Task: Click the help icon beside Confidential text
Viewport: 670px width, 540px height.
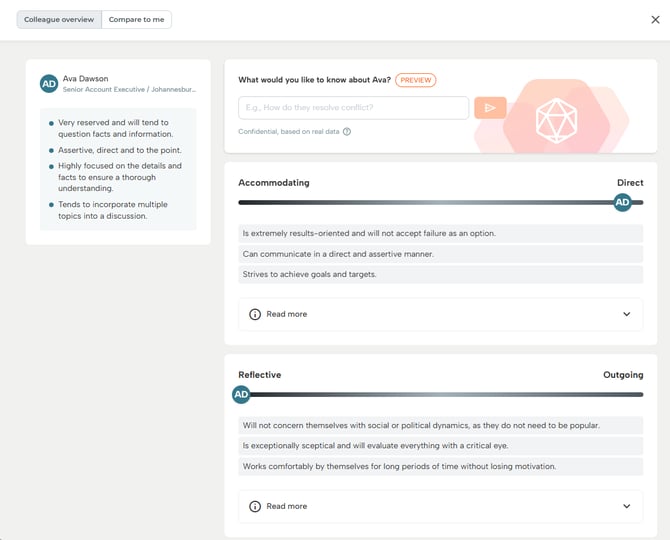Action: [347, 132]
